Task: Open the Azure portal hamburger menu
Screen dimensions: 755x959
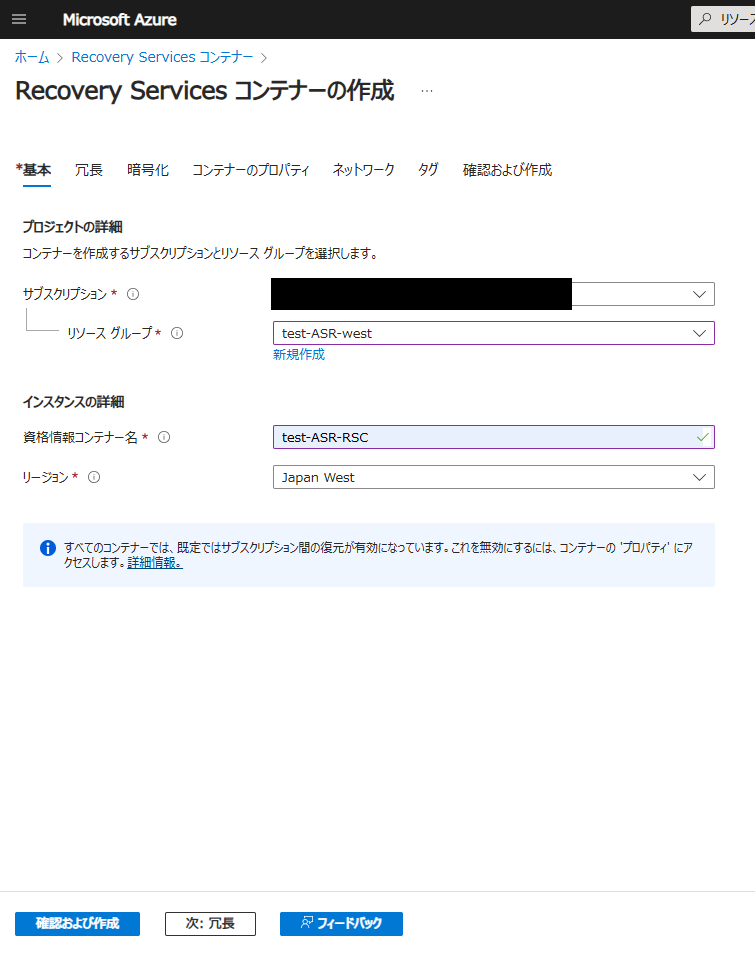Action: [19, 20]
